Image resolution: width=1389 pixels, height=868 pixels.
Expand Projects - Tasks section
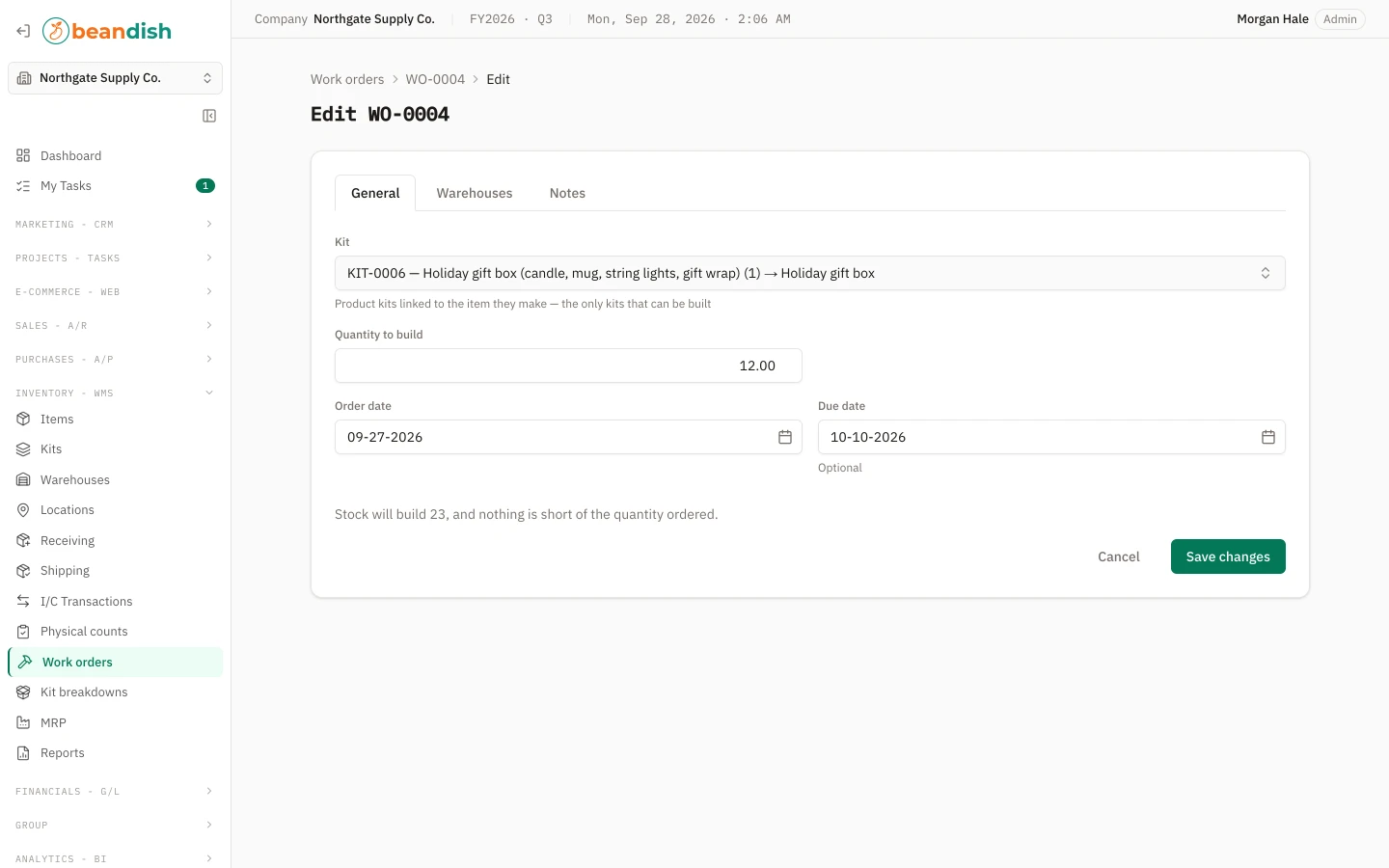click(115, 258)
